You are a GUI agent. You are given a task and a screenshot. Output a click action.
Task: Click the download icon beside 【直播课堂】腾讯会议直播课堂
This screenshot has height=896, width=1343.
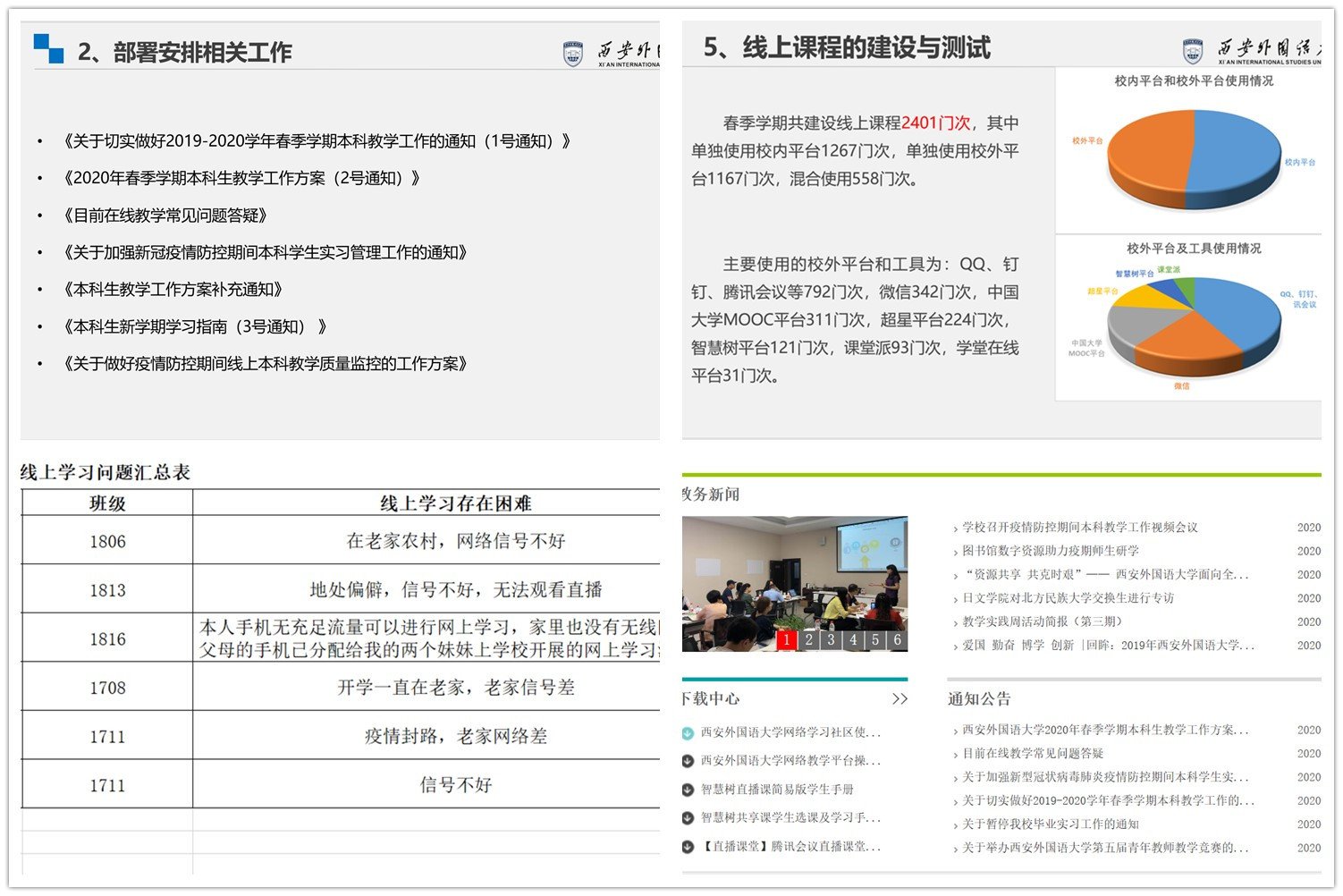688,847
